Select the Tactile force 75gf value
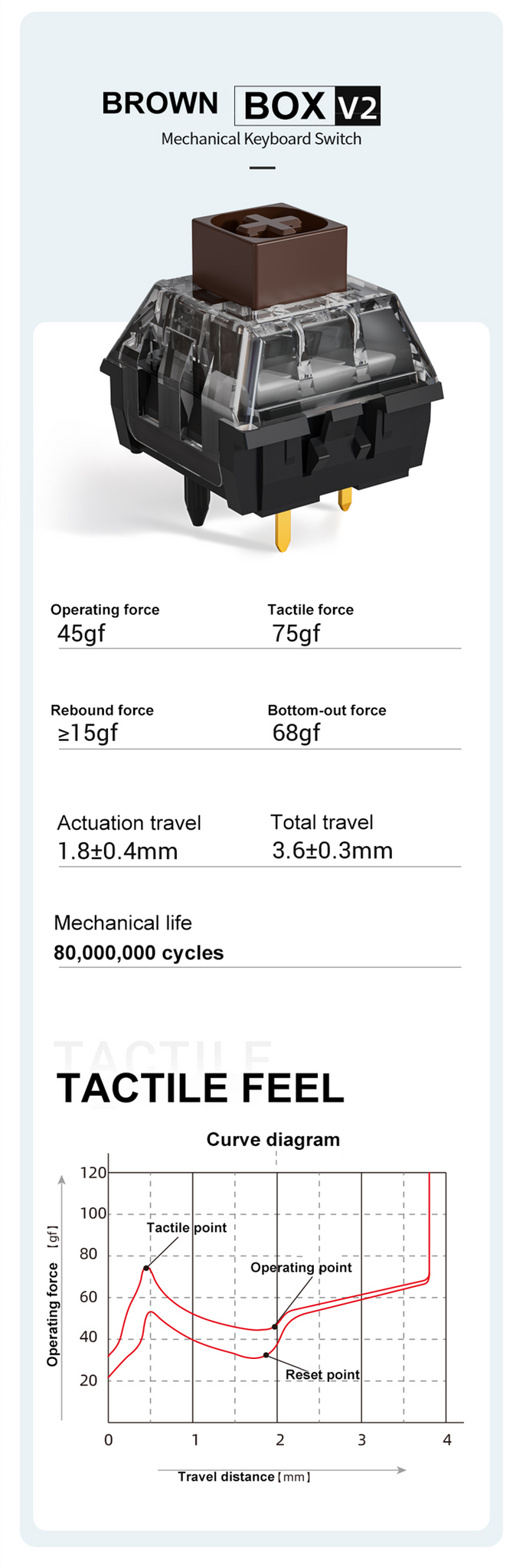The width and height of the screenshot is (523, 1568). (x=296, y=633)
